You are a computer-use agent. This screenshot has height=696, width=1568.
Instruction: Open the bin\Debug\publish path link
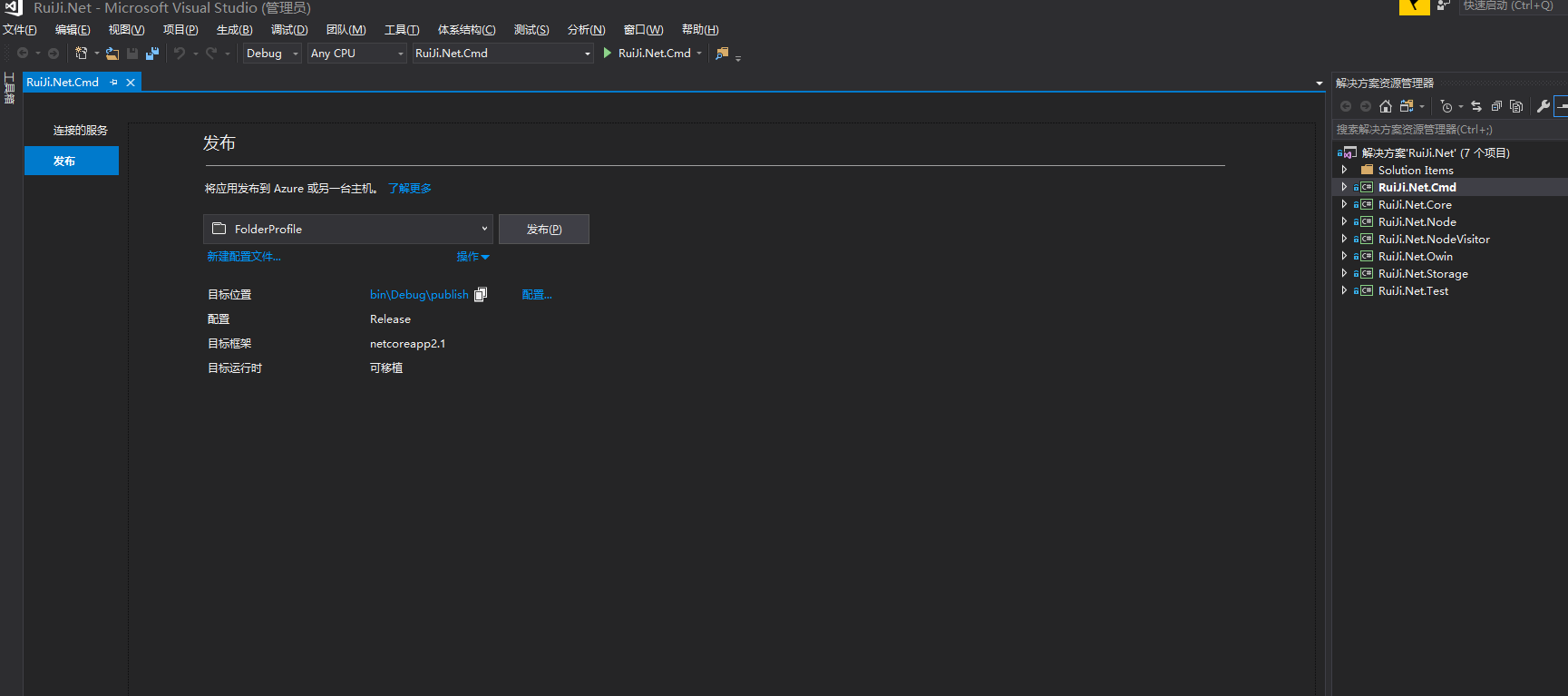tap(419, 295)
